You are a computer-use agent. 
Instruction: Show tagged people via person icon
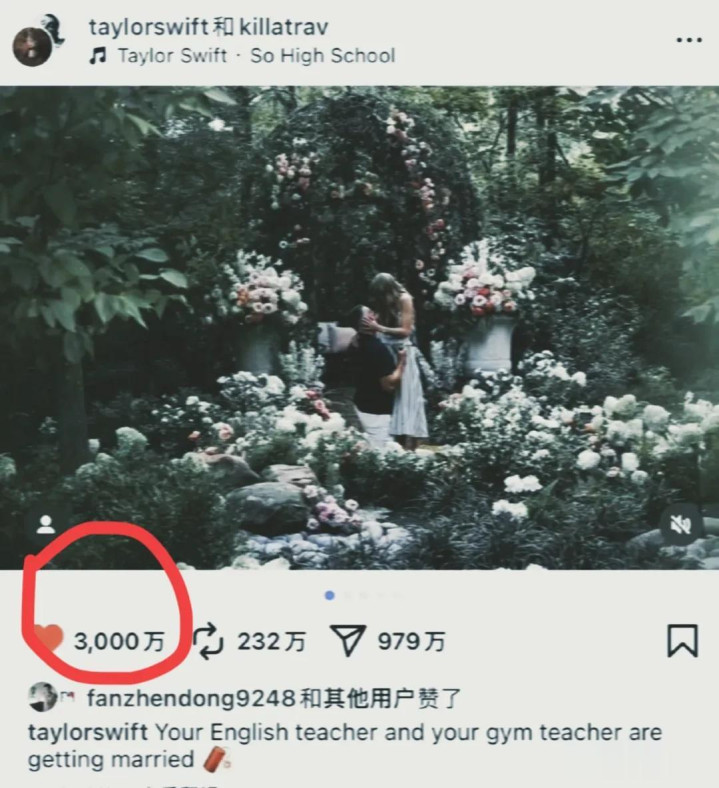click(46, 525)
